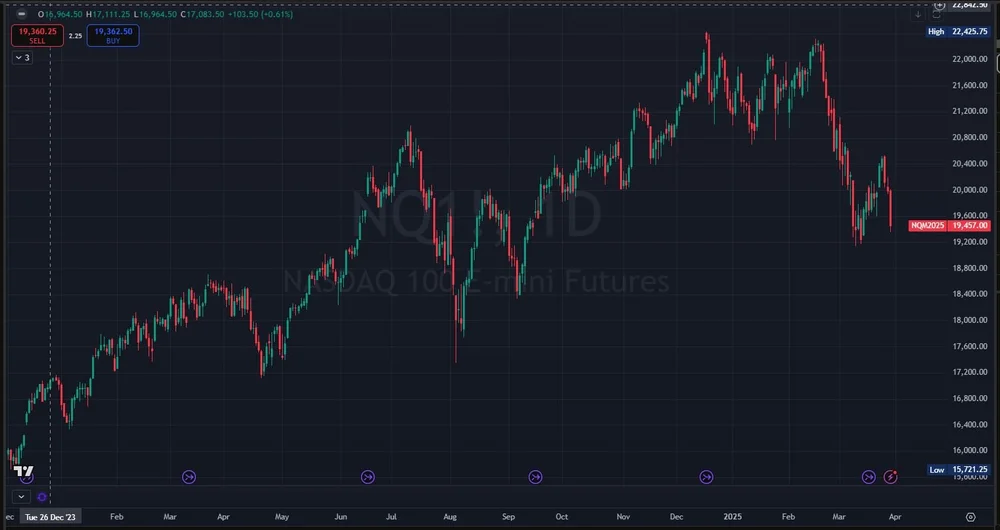Click the +103.50 (+0.61%) change value

pos(260,14)
